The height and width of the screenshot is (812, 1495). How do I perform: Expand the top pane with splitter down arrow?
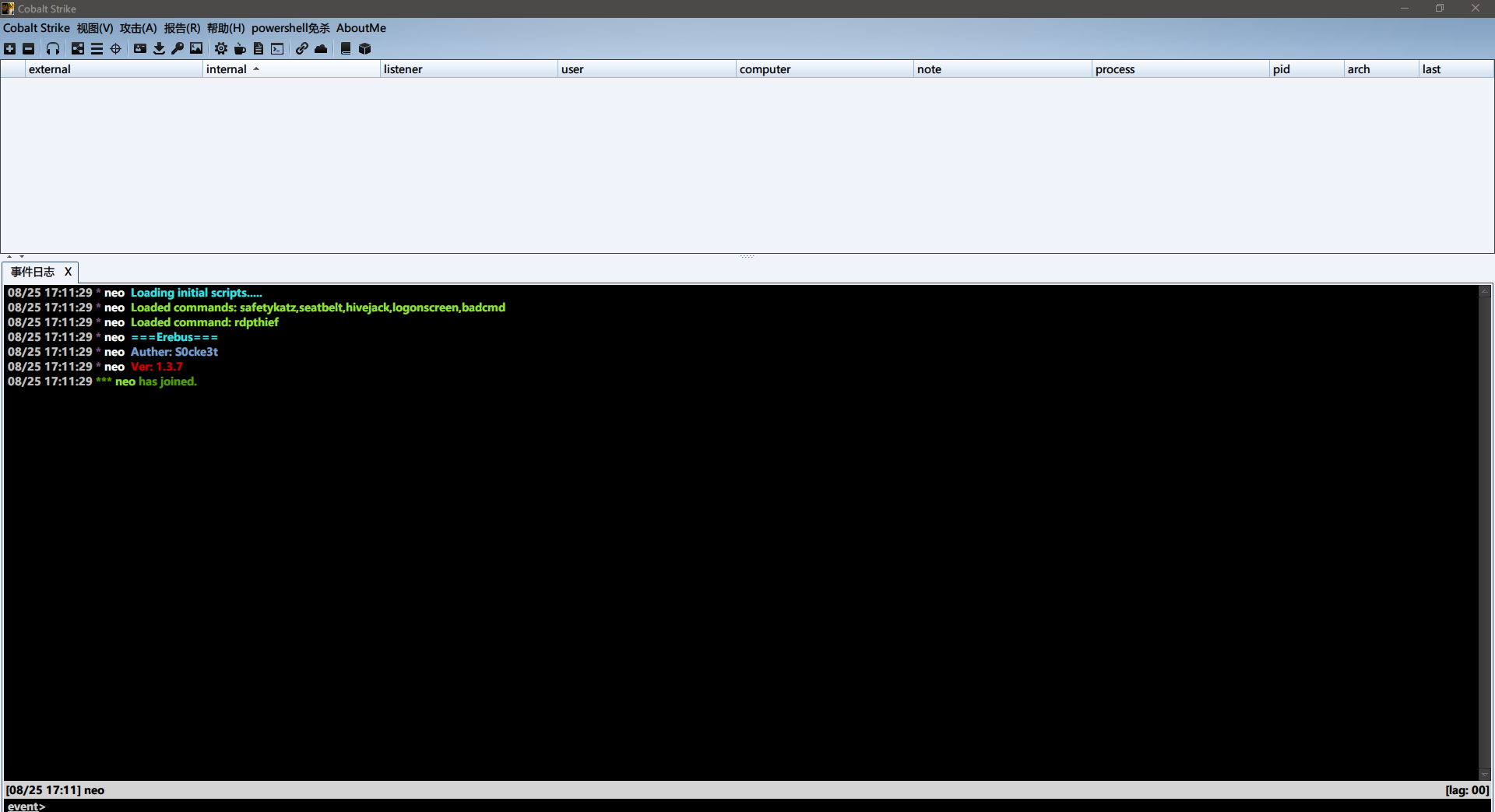click(22, 256)
